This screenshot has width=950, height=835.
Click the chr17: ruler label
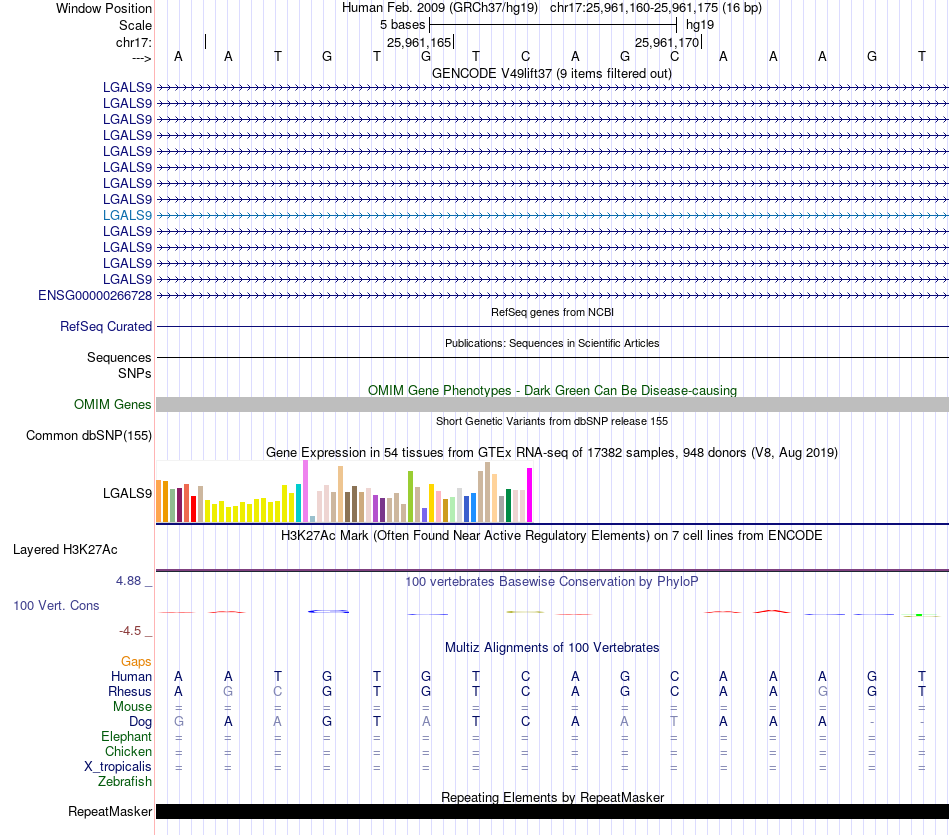point(134,42)
